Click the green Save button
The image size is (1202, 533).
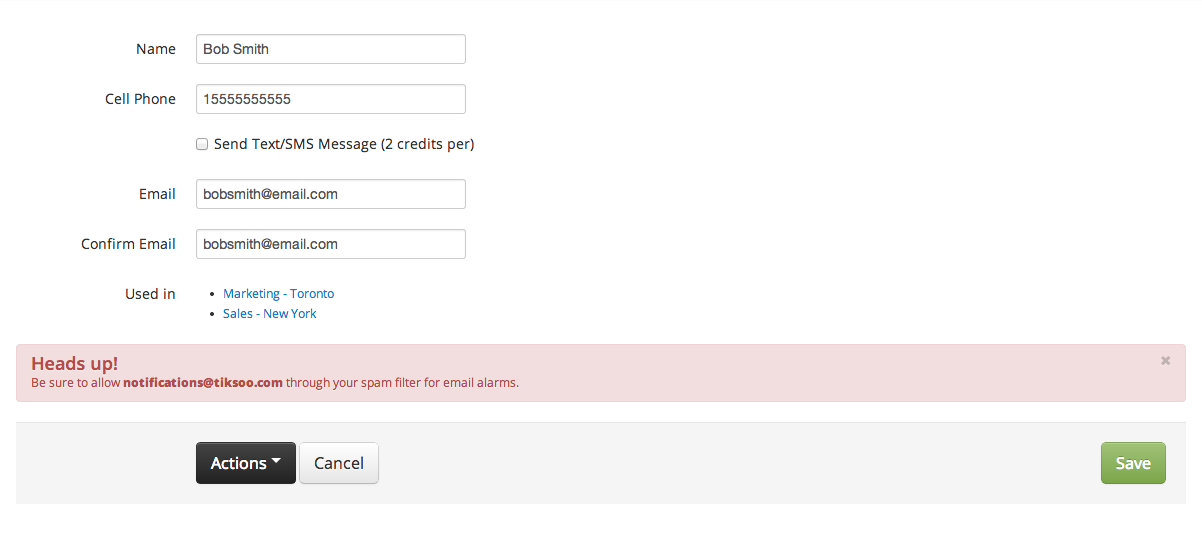tap(1133, 463)
